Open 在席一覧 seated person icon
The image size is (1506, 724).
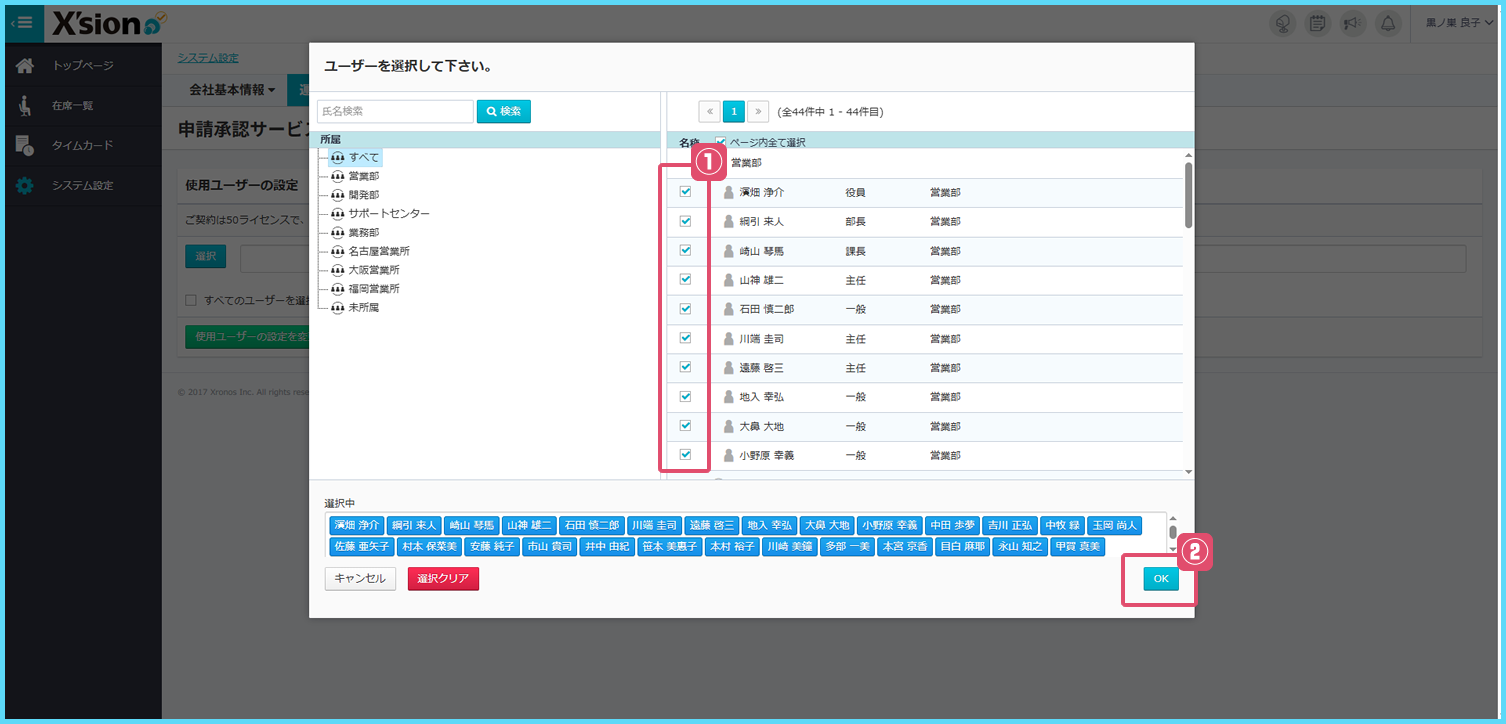(x=25, y=105)
